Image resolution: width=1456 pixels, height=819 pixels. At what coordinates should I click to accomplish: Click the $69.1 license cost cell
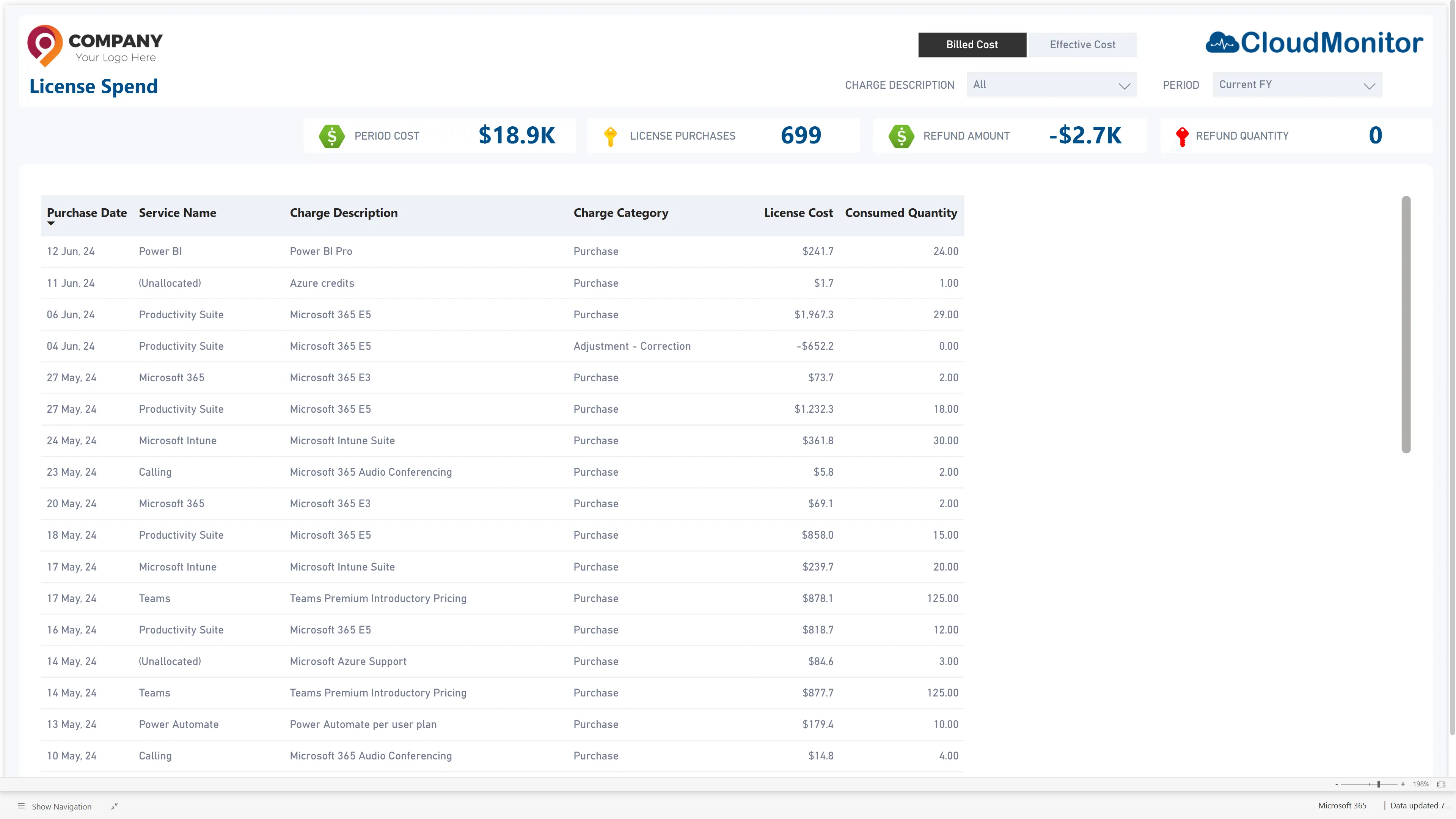click(x=821, y=504)
